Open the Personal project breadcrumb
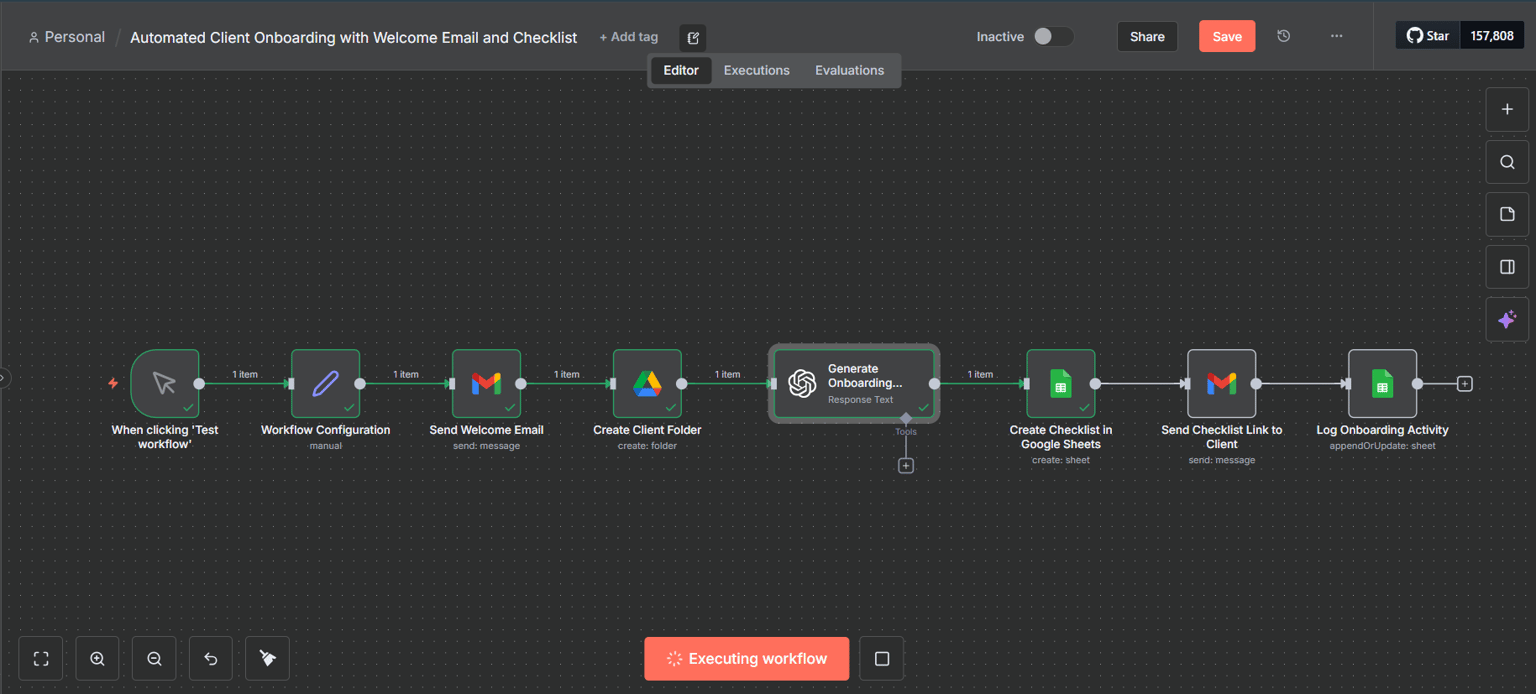The image size is (1536, 694). (x=67, y=37)
